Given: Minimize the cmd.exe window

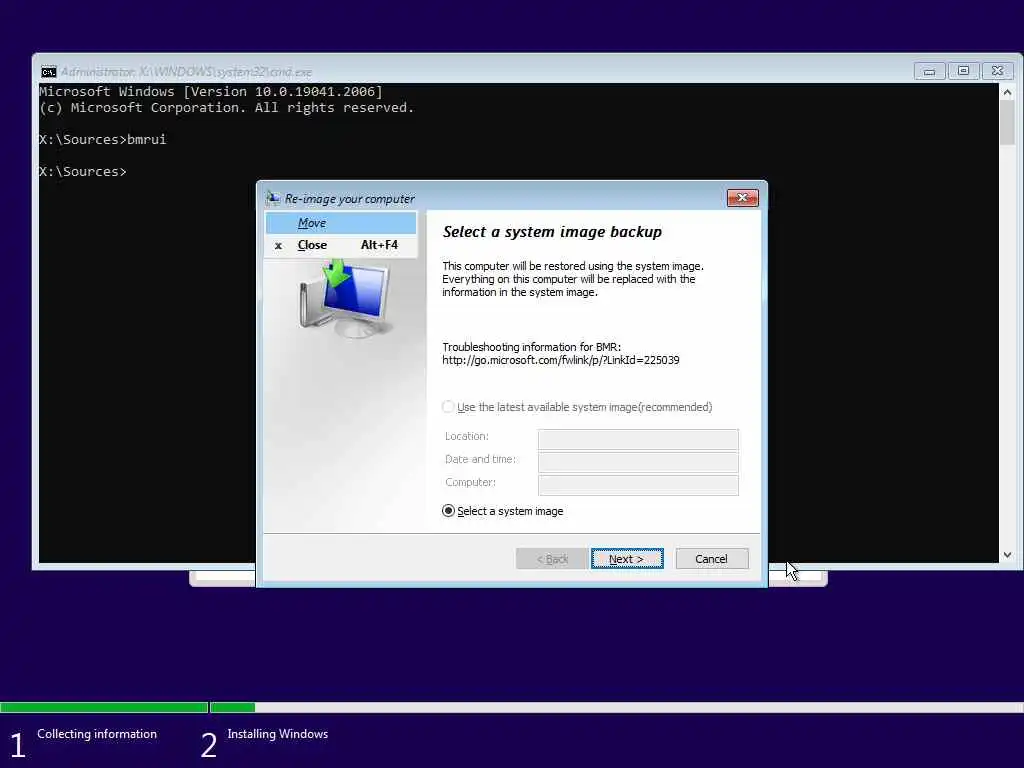Looking at the screenshot, I should (x=929, y=71).
